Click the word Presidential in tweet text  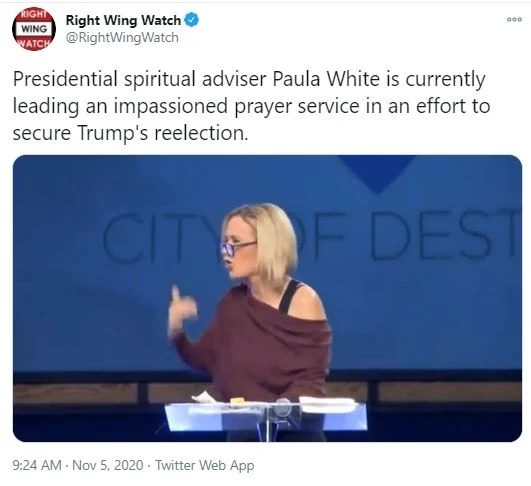tap(65, 79)
